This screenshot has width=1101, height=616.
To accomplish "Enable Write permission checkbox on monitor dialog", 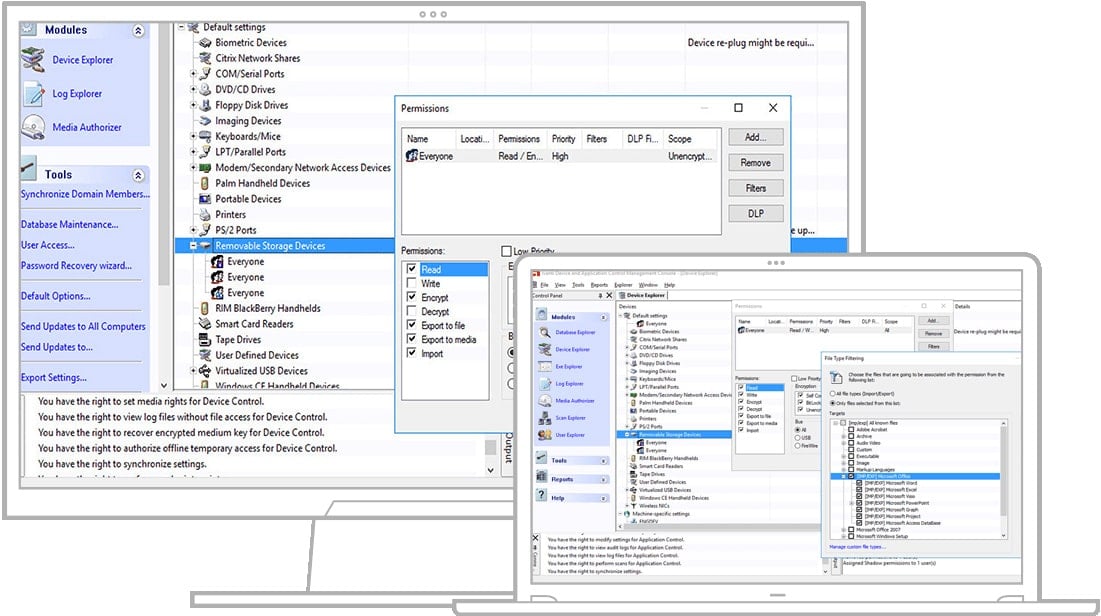I will (411, 283).
